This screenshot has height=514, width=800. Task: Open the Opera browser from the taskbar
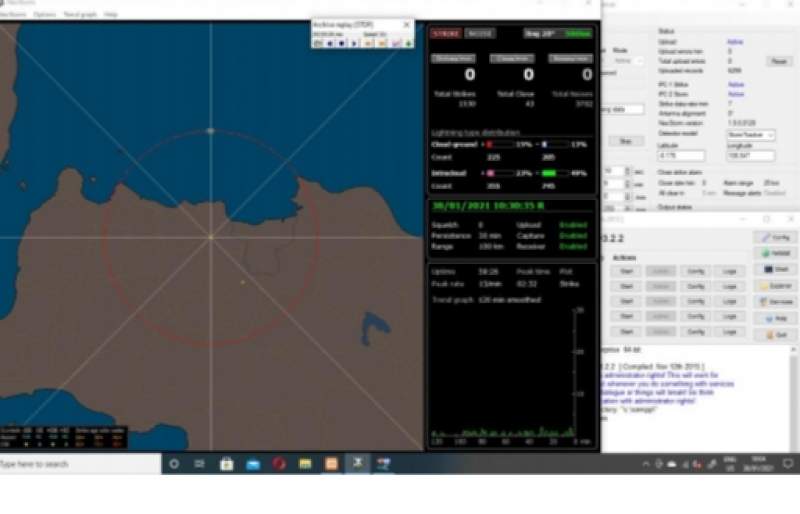coord(280,464)
